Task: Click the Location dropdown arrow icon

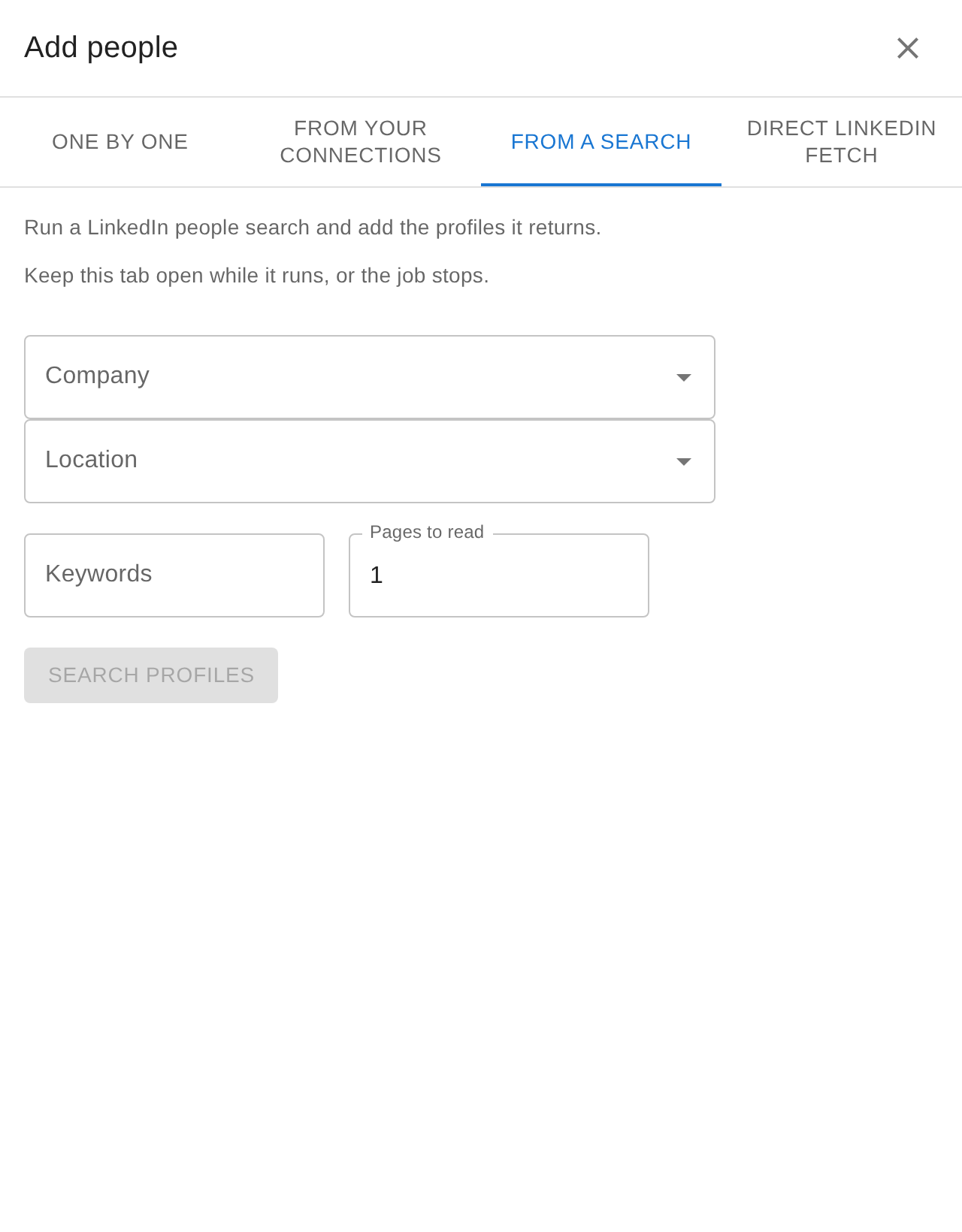Action: [x=684, y=461]
